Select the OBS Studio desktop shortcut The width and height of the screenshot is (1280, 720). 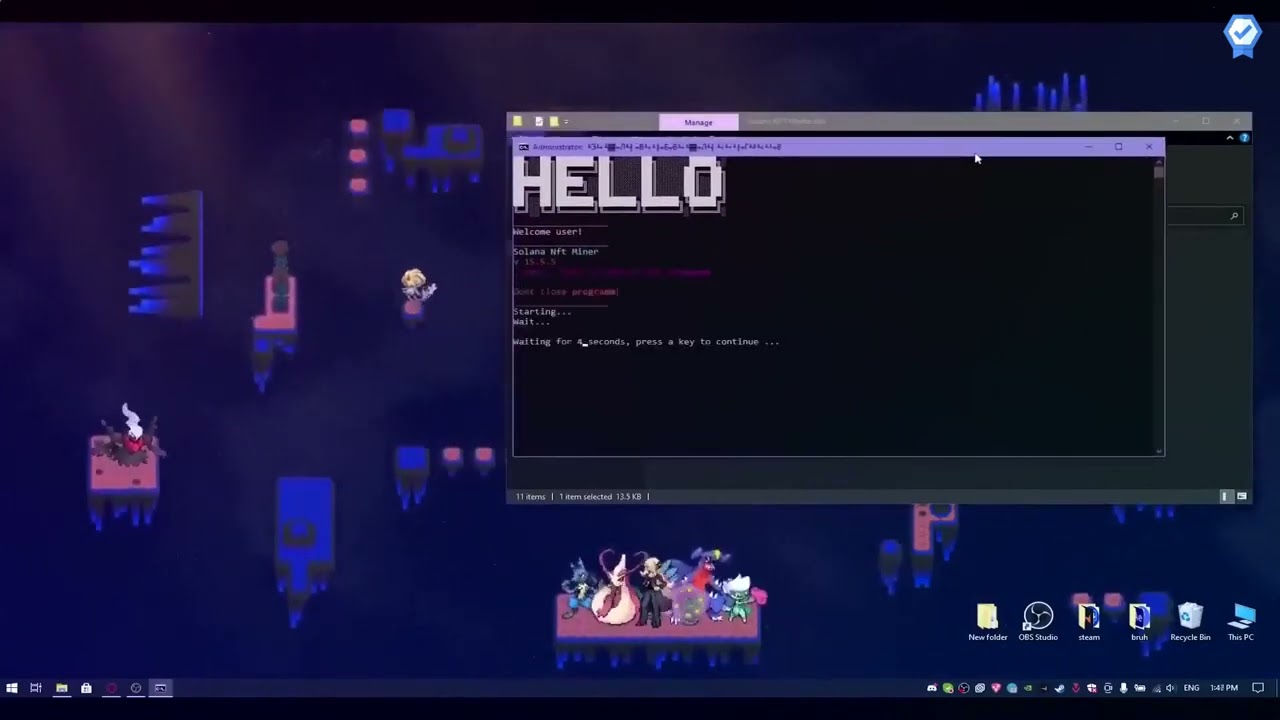(1038, 622)
